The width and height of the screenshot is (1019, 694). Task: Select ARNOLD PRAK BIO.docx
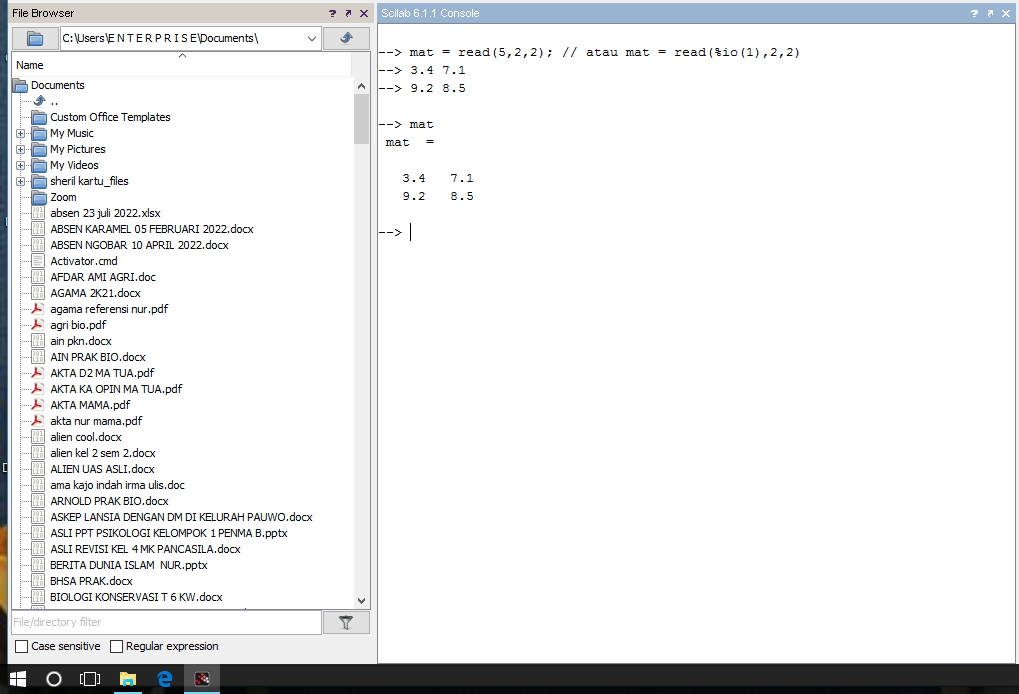[109, 501]
